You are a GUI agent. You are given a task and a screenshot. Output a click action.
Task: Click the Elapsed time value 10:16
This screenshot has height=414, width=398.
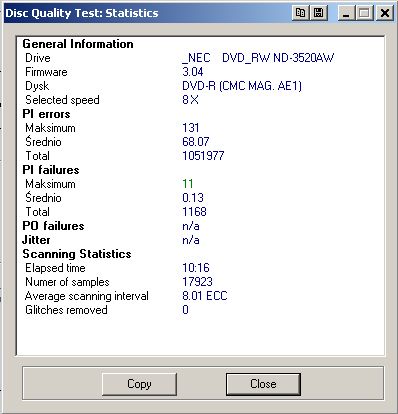coord(196,268)
